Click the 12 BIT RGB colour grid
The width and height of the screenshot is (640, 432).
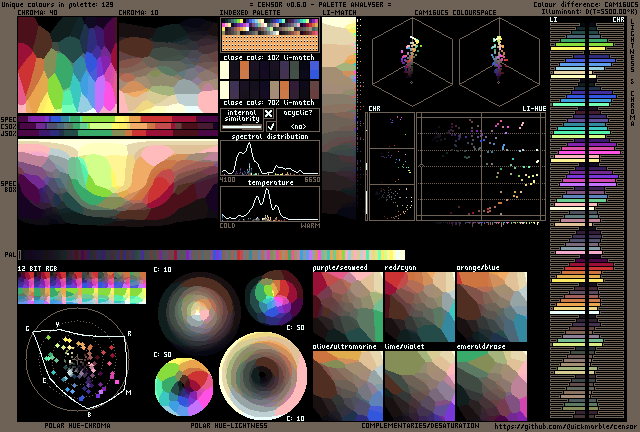(x=82, y=288)
